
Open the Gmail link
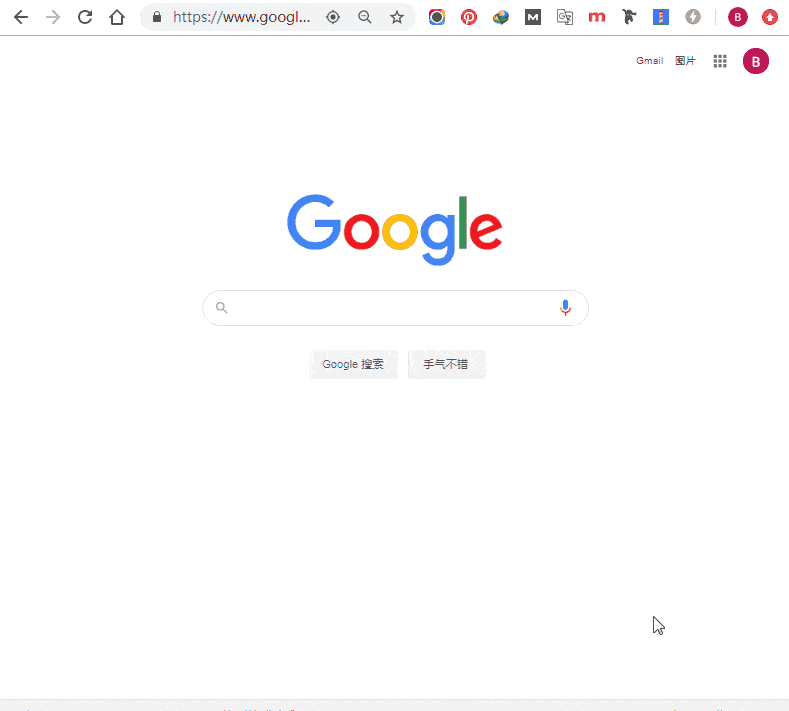[649, 61]
